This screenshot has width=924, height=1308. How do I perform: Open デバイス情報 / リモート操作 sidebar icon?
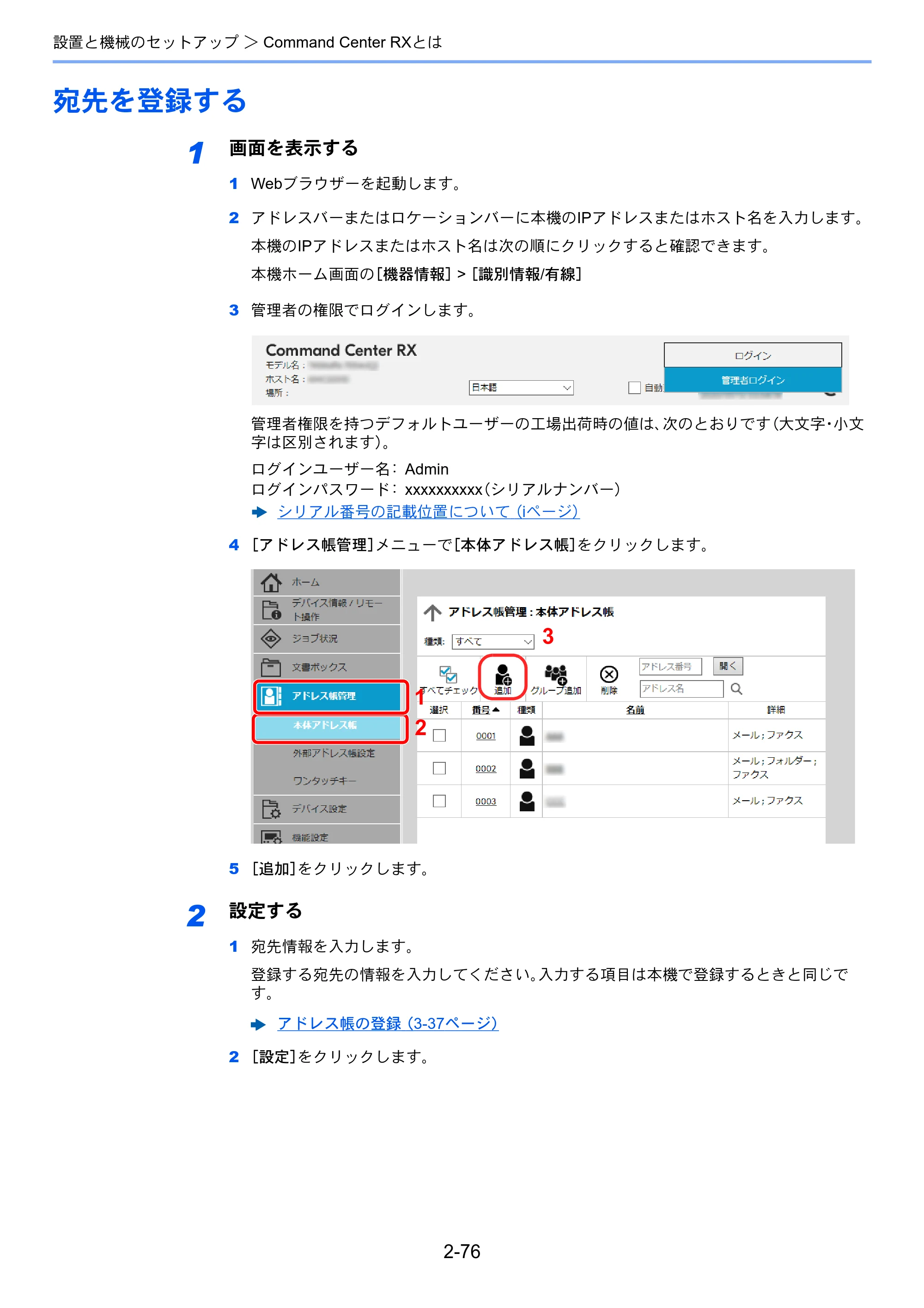(271, 610)
